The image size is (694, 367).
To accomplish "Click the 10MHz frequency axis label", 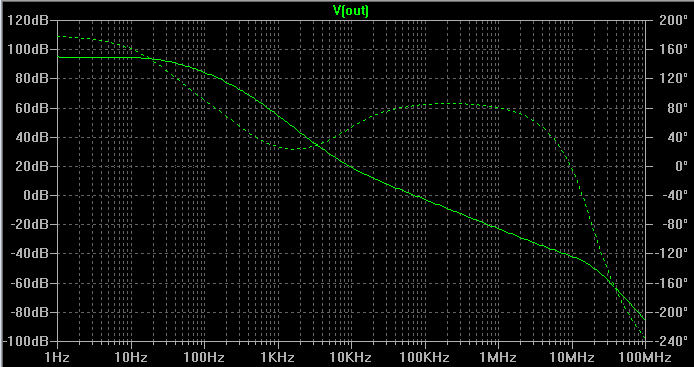I will pyautogui.click(x=572, y=357).
